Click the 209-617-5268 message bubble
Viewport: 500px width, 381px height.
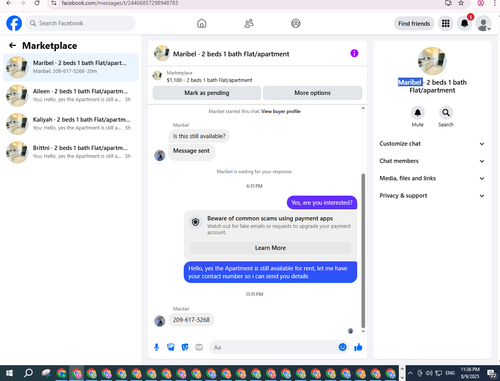point(191,320)
